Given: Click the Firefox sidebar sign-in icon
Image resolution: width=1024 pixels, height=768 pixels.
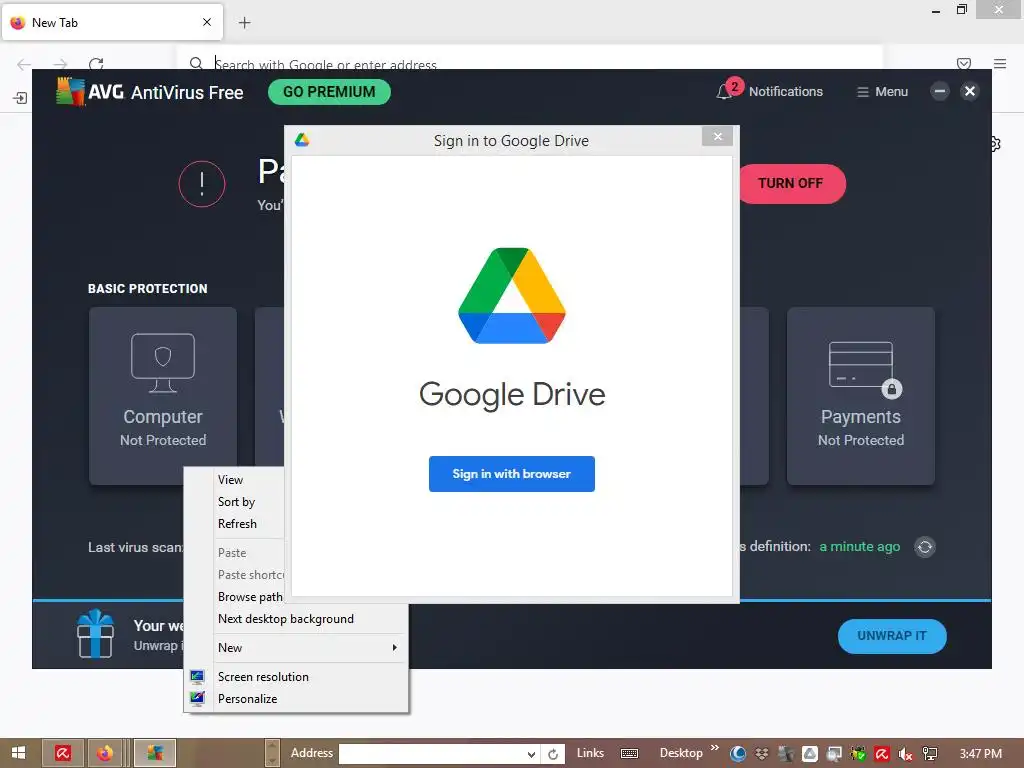Looking at the screenshot, I should point(20,98).
